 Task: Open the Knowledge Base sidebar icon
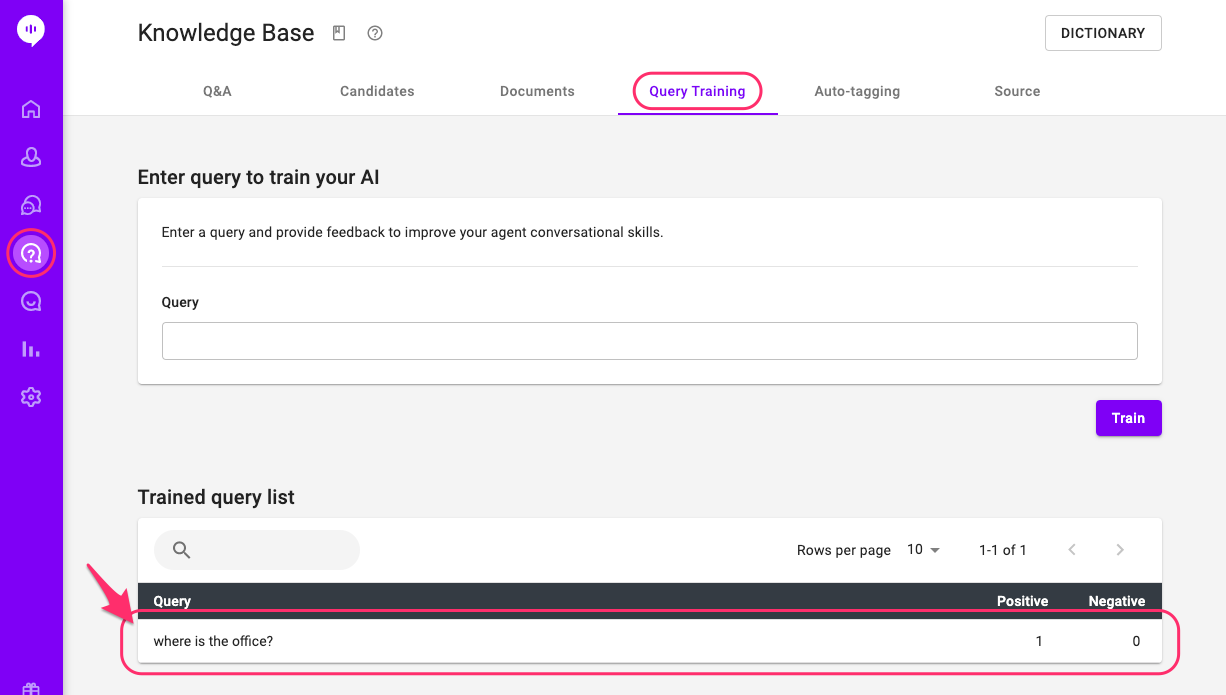[31, 253]
